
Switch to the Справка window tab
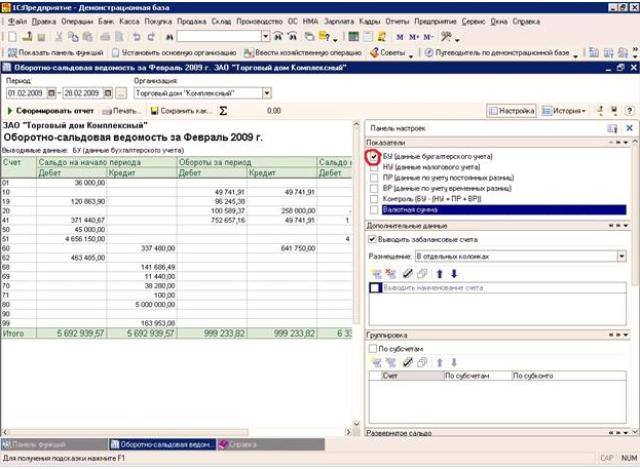tap(271, 444)
